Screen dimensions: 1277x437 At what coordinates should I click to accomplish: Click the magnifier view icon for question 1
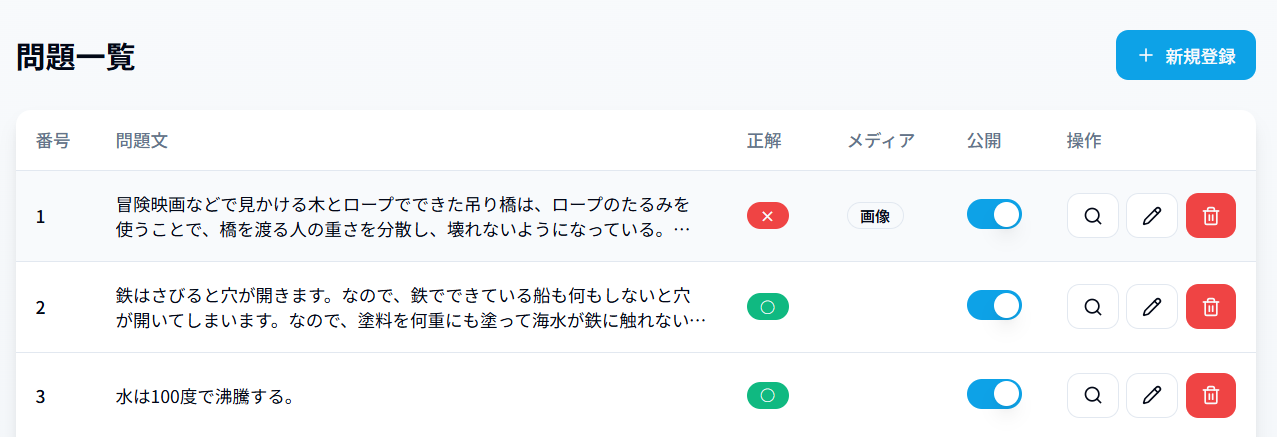coord(1092,216)
